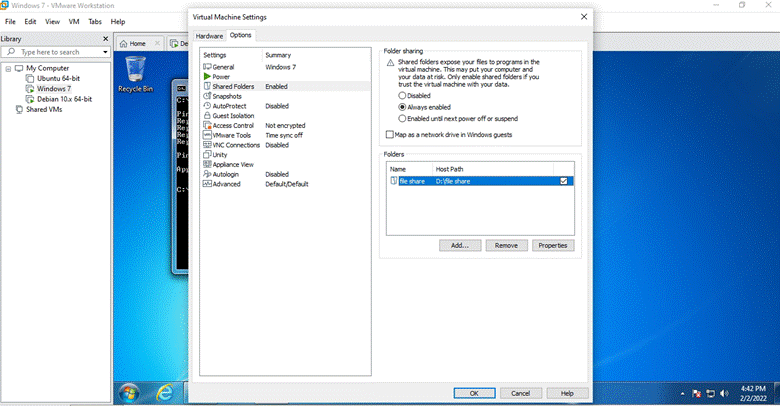
Task: Open the Edit menu
Action: tap(30, 21)
